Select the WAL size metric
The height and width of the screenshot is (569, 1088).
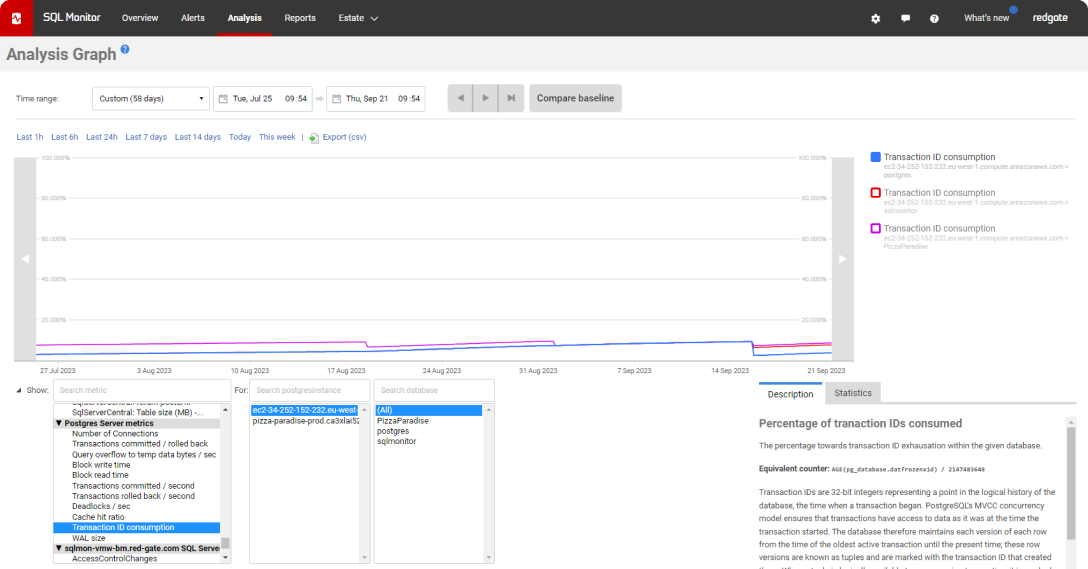pos(89,538)
